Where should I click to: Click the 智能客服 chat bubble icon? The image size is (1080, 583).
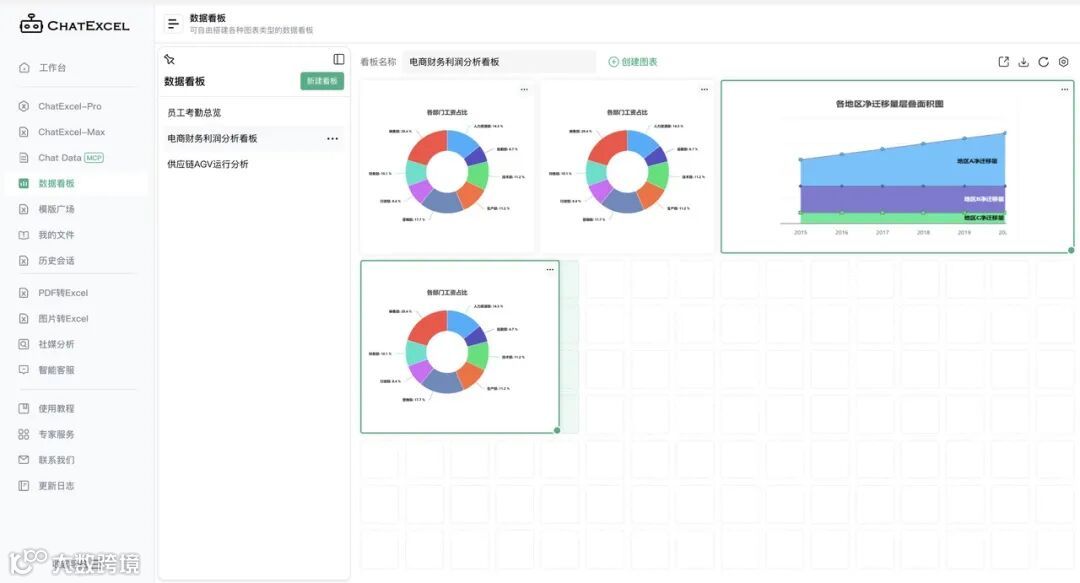point(24,370)
